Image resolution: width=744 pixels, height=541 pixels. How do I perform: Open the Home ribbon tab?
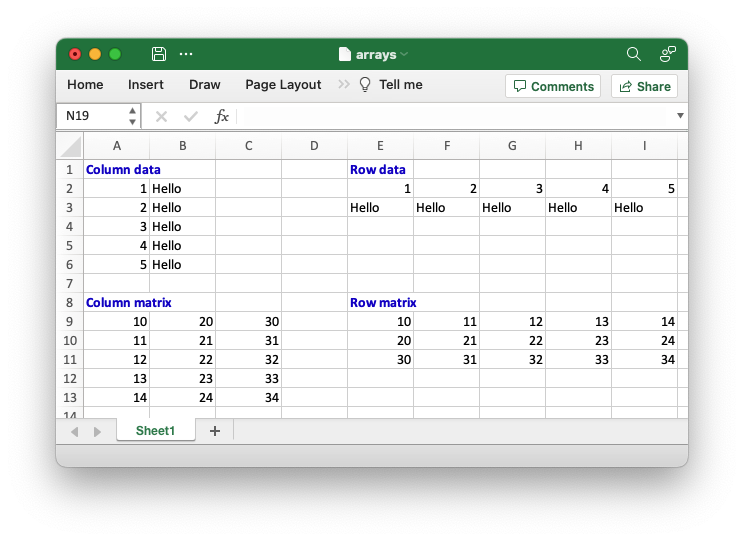85,84
